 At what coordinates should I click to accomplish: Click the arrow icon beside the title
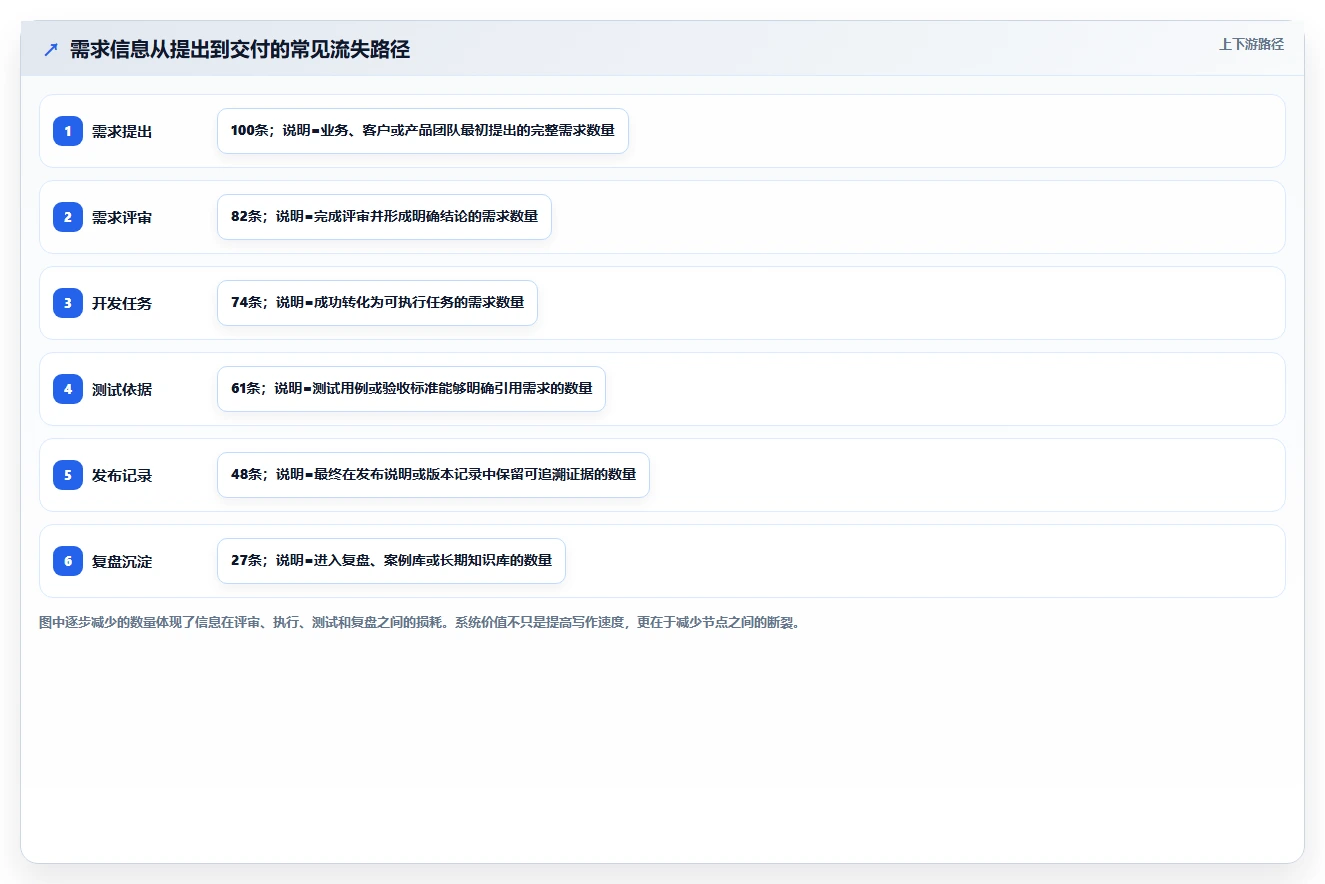coord(51,50)
